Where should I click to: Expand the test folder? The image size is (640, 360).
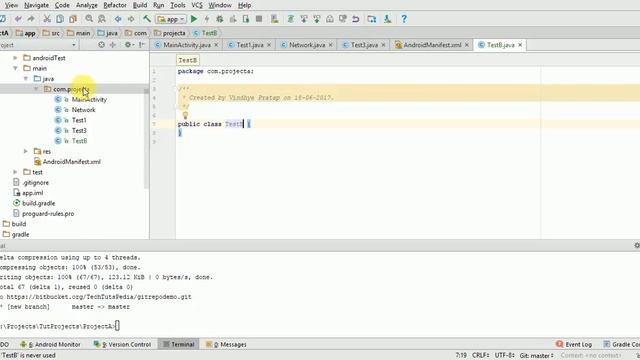[x=15, y=172]
